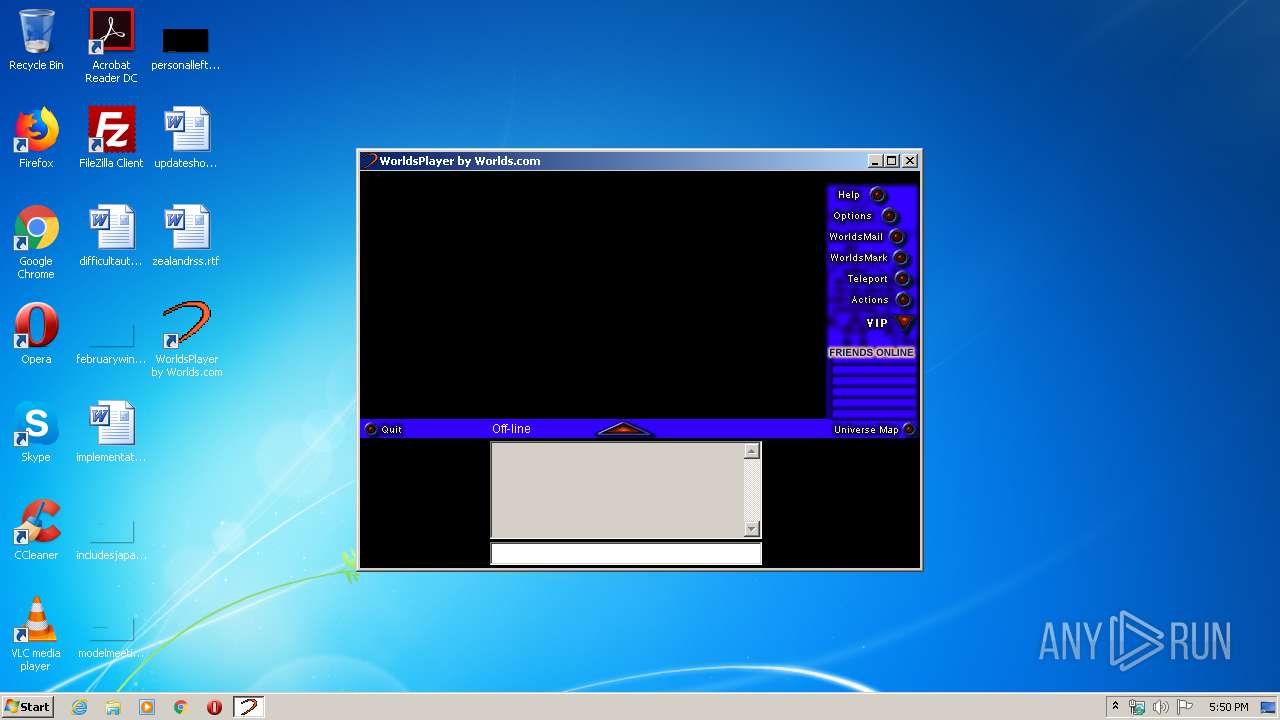Select the Skype desktop icon
The height and width of the screenshot is (720, 1280).
coord(36,432)
